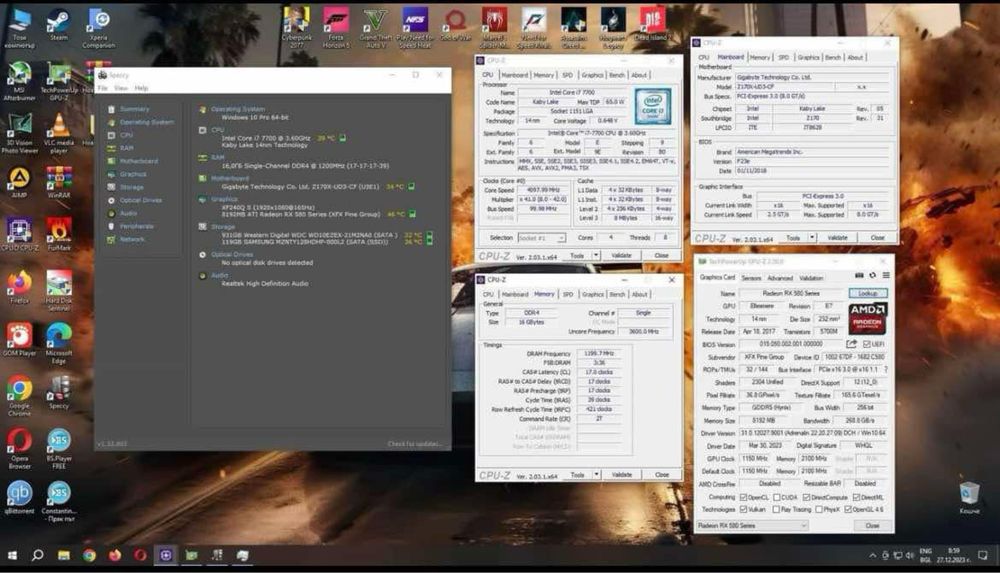Toggle the PhysX checkbox in GPU-Z
This screenshot has height=573, width=1000.
point(819,509)
